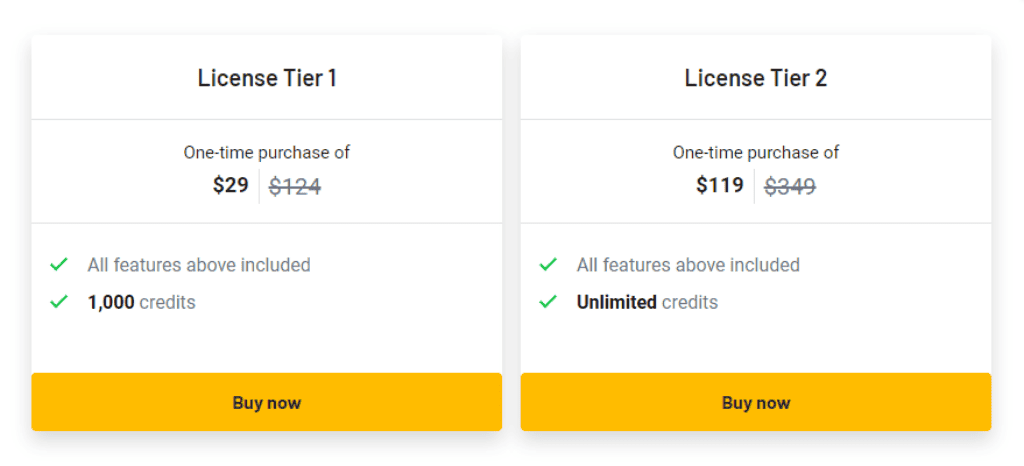Viewport: 1024px width, 466px height.
Task: Select the License Tier 1 heading
Action: tap(267, 78)
